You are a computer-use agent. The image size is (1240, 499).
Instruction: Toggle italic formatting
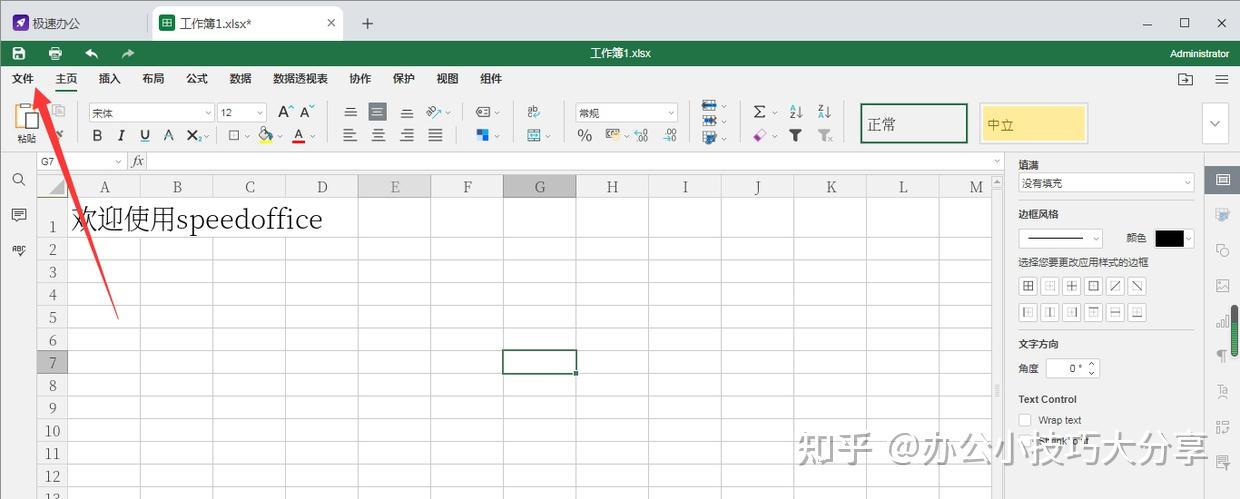click(x=121, y=135)
